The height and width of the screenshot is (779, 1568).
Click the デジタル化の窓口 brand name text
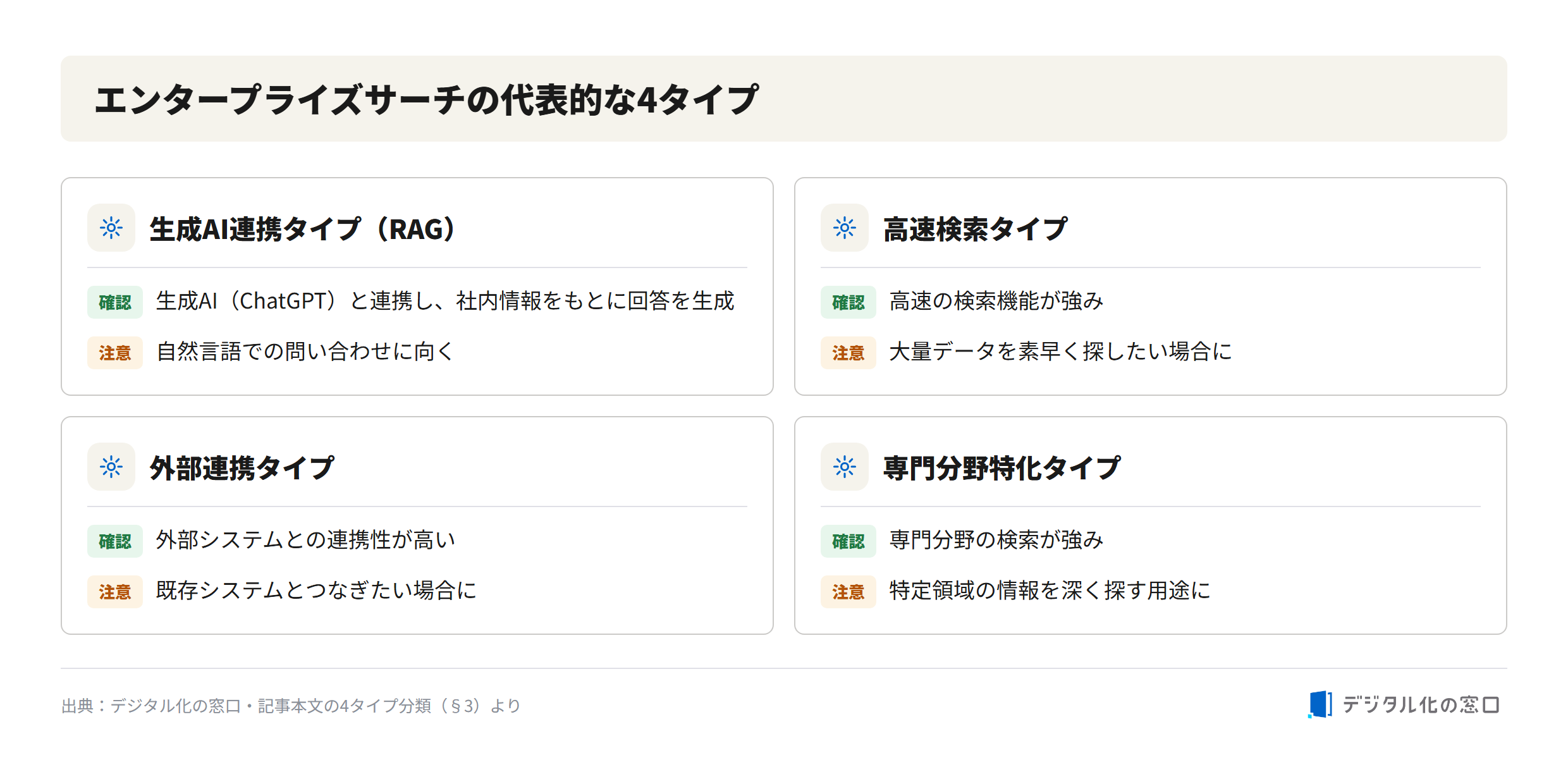[1421, 705]
